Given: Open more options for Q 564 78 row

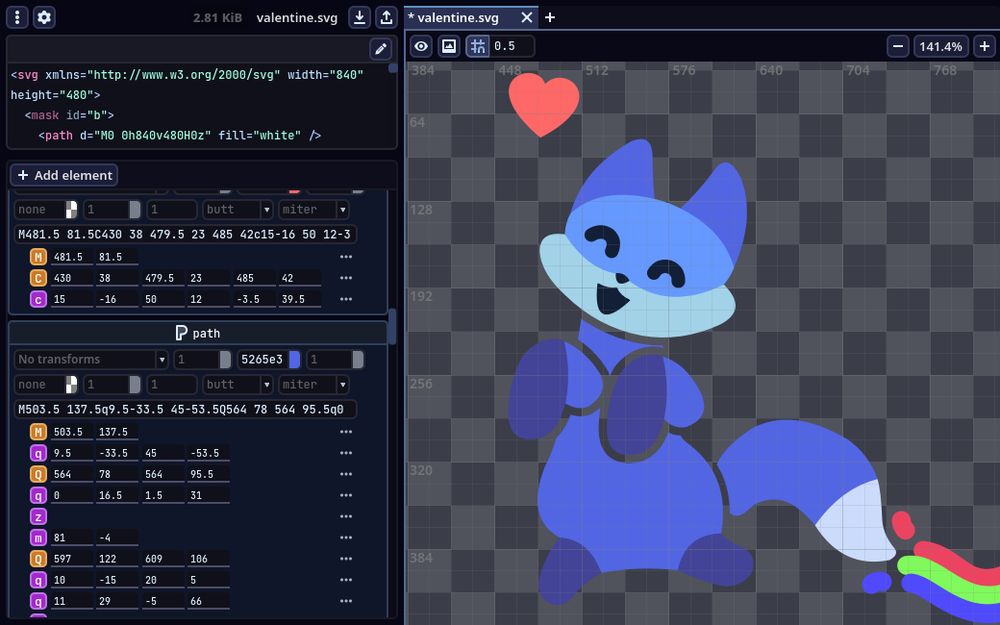Looking at the screenshot, I should point(346,474).
